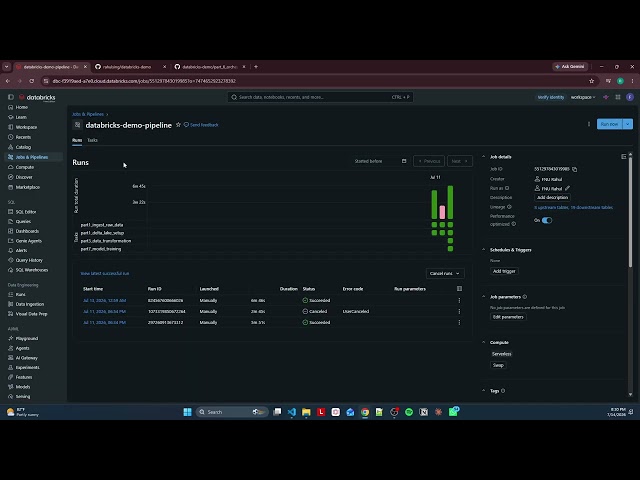The height and width of the screenshot is (480, 640).
Task: Open the workspace switcher dropdown
Action: (x=583, y=97)
